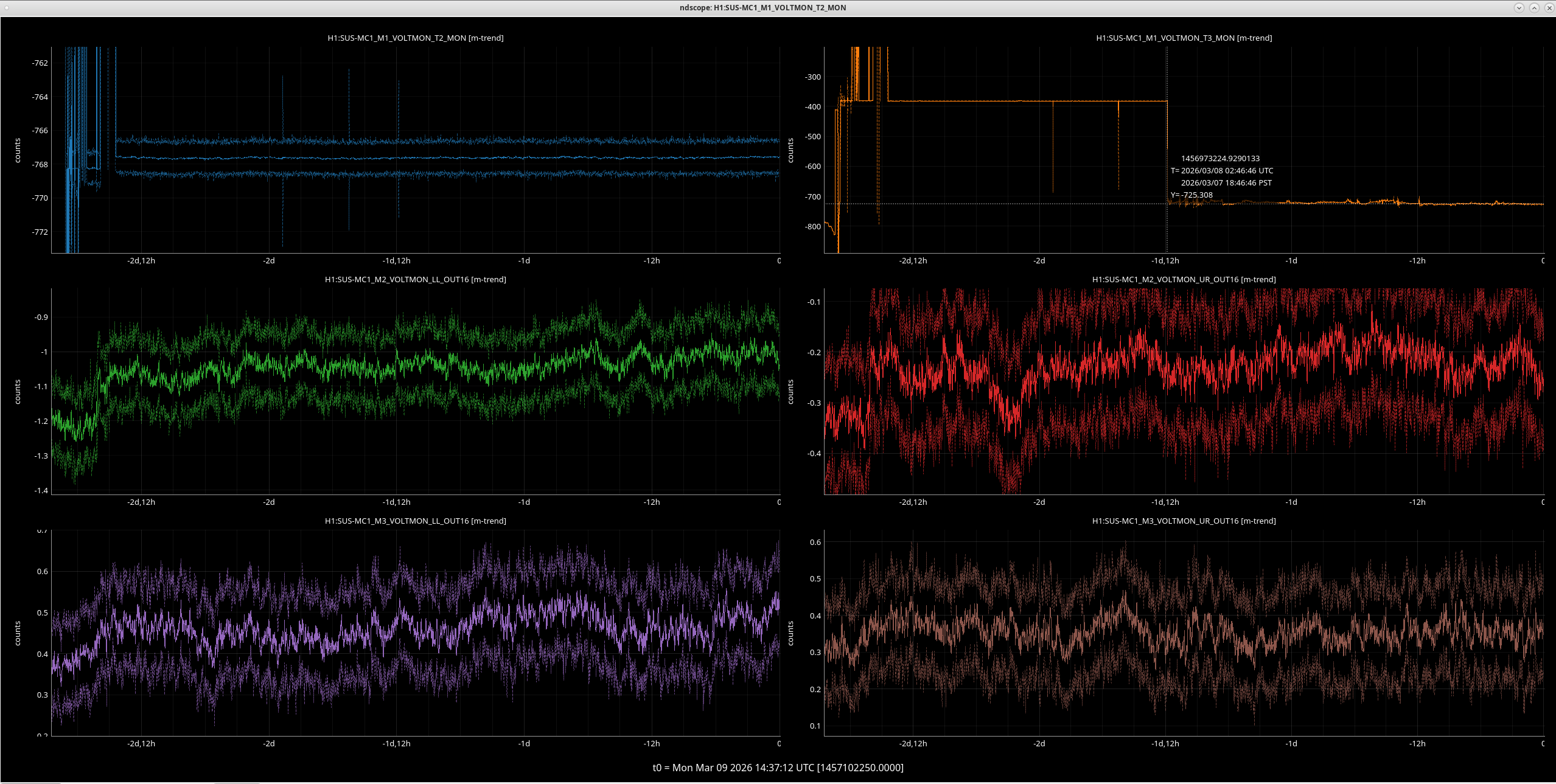
Task: Click the M1_VOLTMON_T3_MON plot title
Action: click(x=1184, y=38)
